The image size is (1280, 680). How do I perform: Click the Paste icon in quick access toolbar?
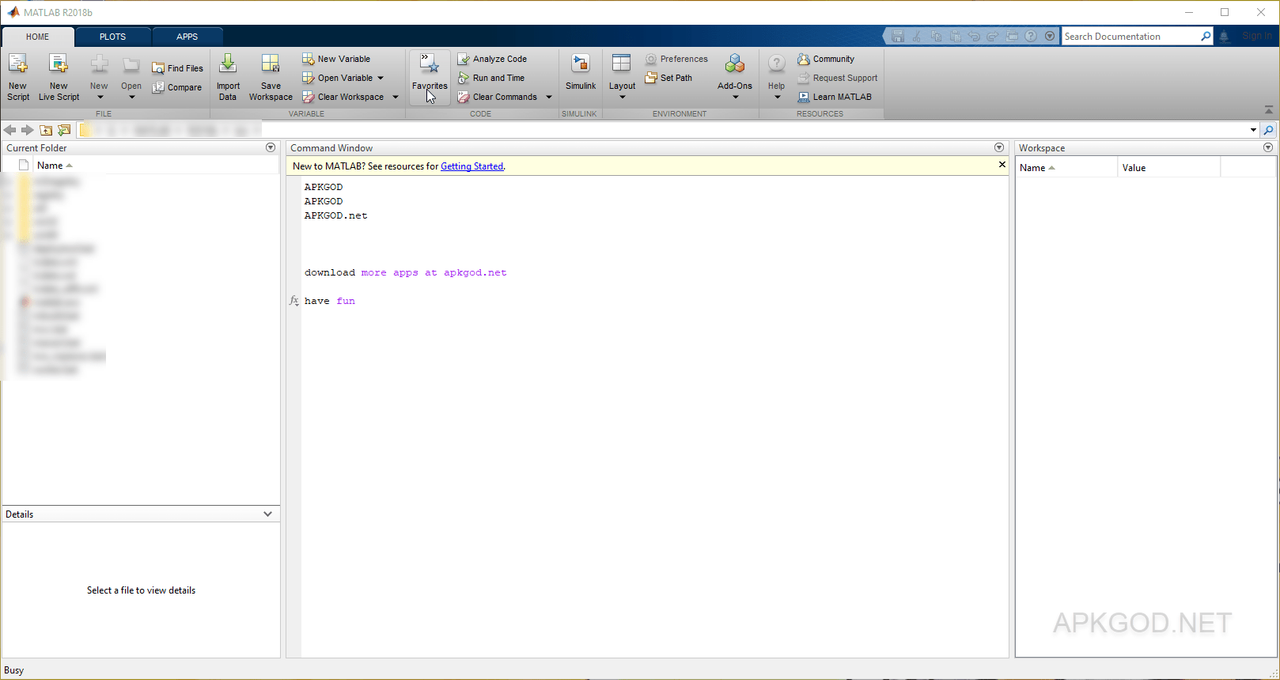click(955, 36)
